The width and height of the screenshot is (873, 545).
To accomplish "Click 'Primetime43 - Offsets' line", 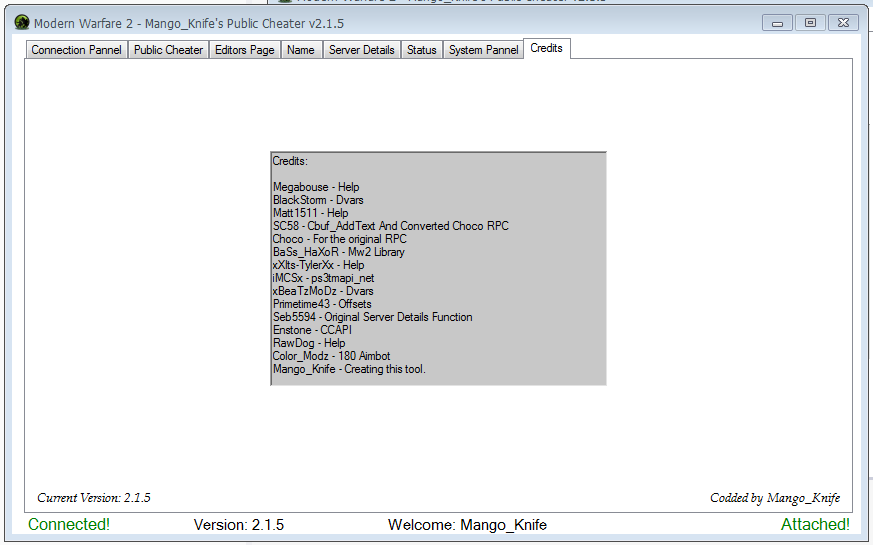I will (x=322, y=304).
